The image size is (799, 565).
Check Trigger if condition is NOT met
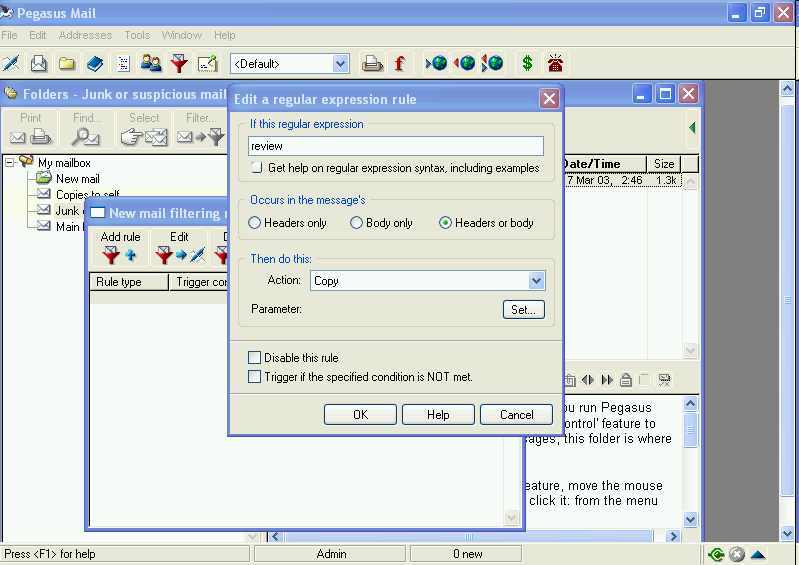click(x=254, y=377)
